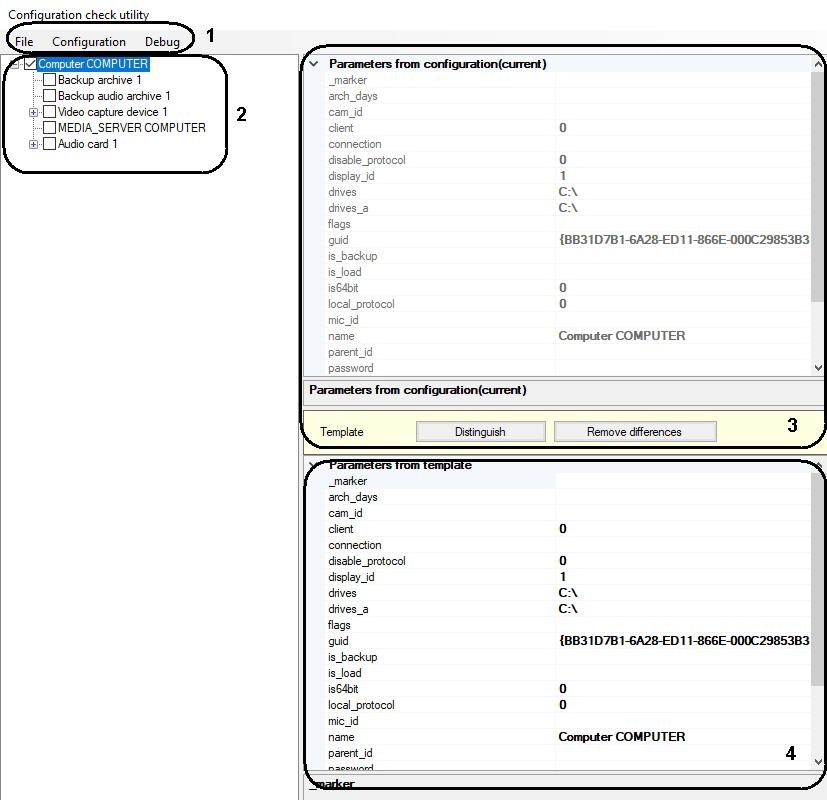
Task: Select parent_id row in current configuration
Action: pos(568,352)
